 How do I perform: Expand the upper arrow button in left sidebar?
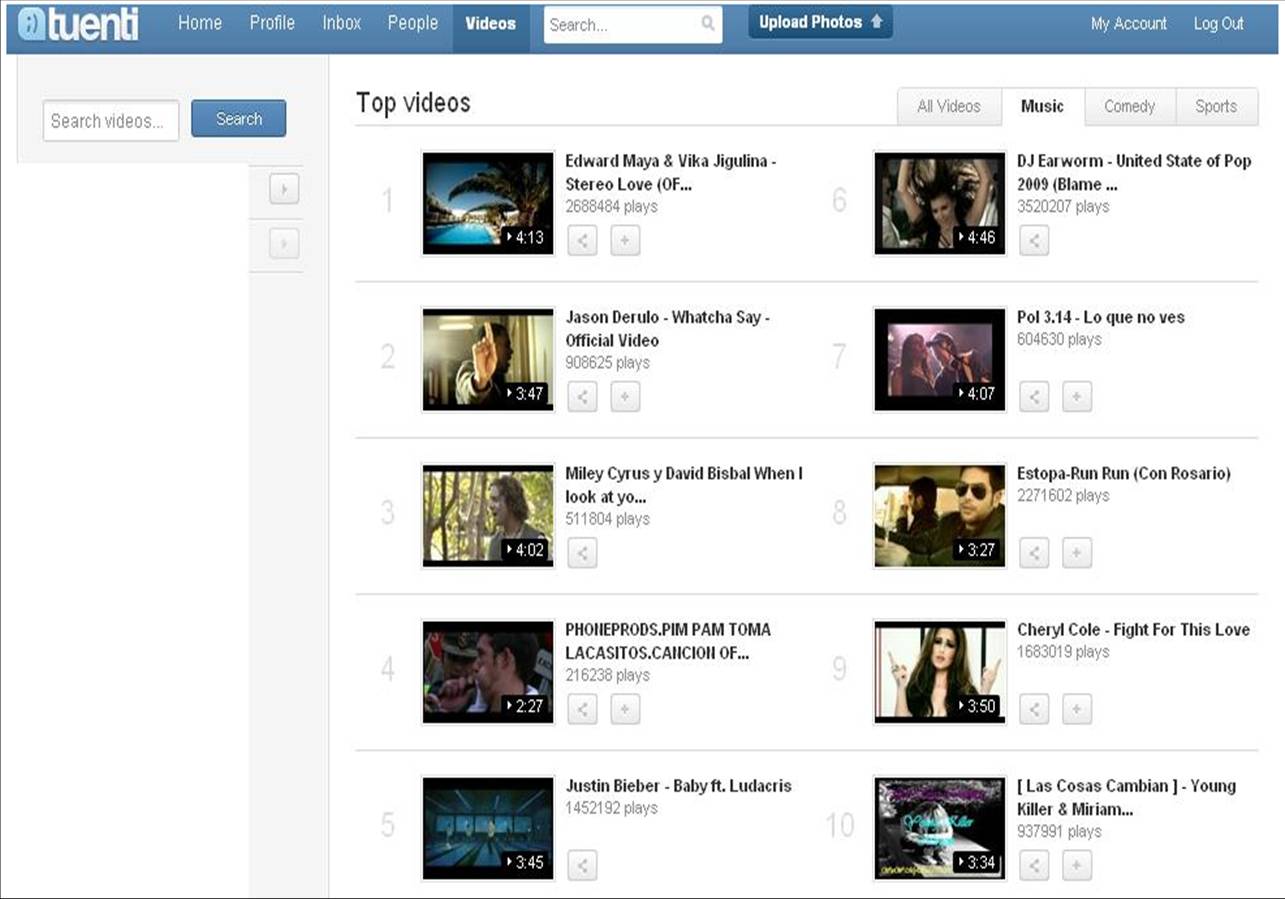(x=284, y=188)
